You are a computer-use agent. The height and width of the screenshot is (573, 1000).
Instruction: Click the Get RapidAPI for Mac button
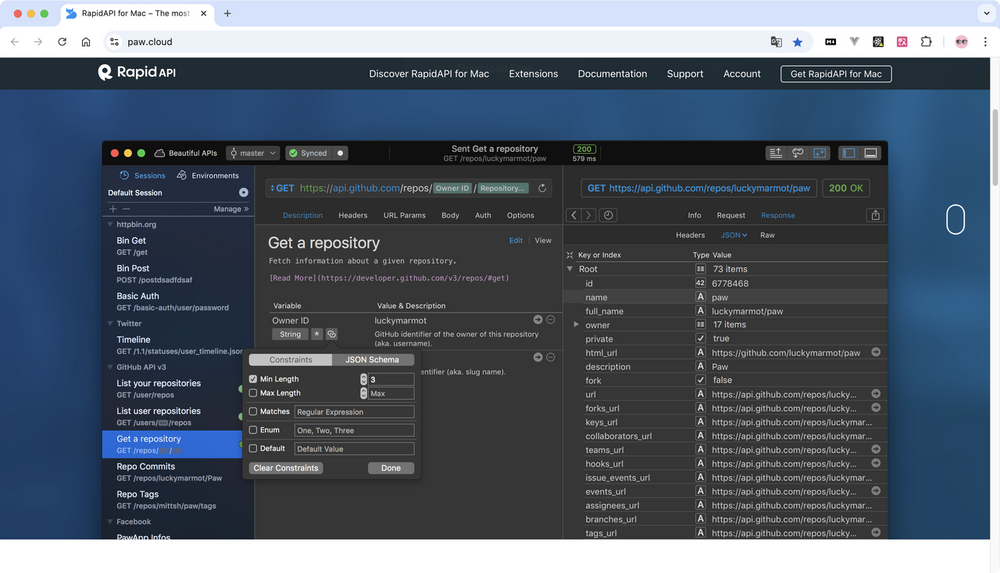(x=836, y=74)
